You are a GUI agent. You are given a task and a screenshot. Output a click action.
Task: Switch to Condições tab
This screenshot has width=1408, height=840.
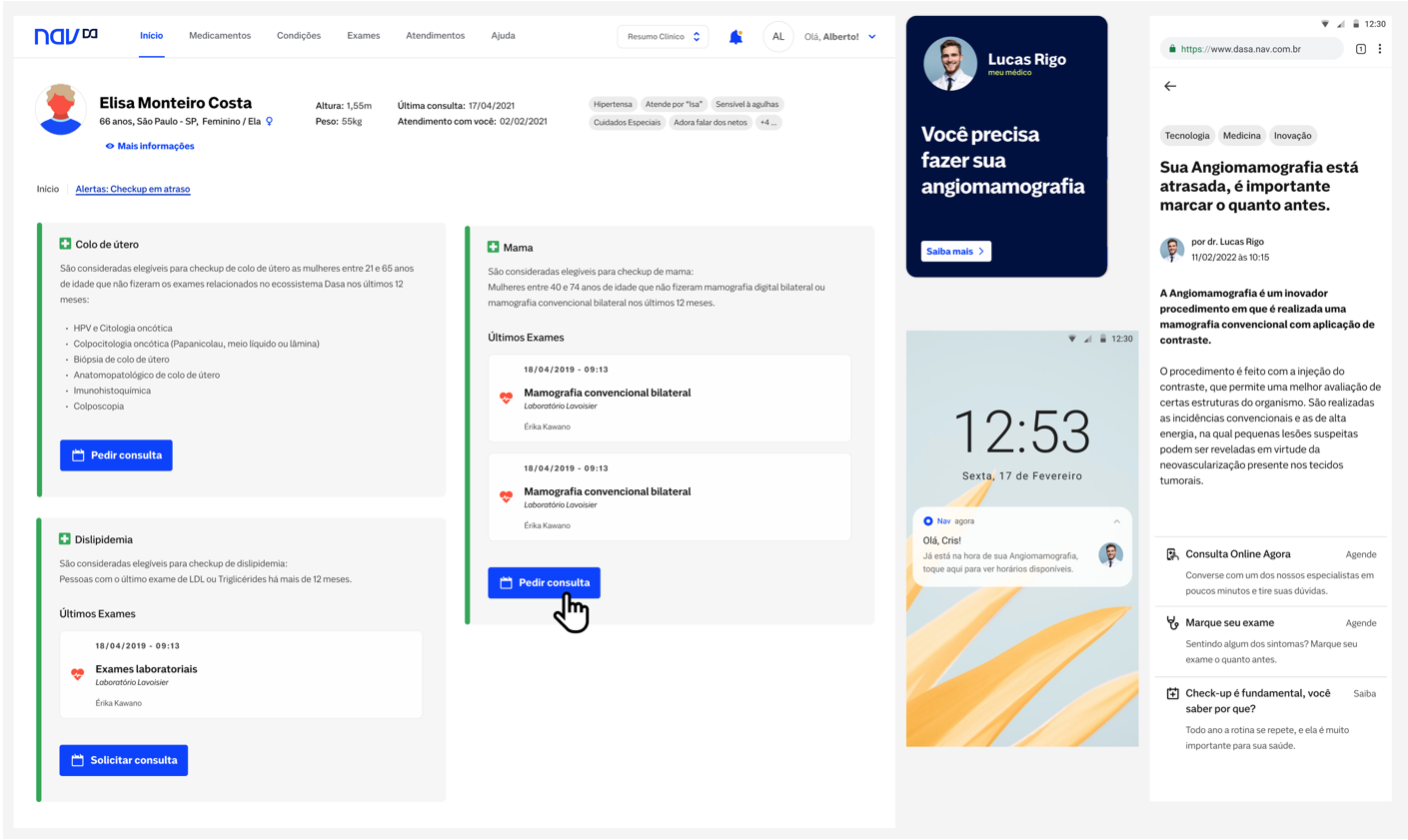click(x=298, y=36)
